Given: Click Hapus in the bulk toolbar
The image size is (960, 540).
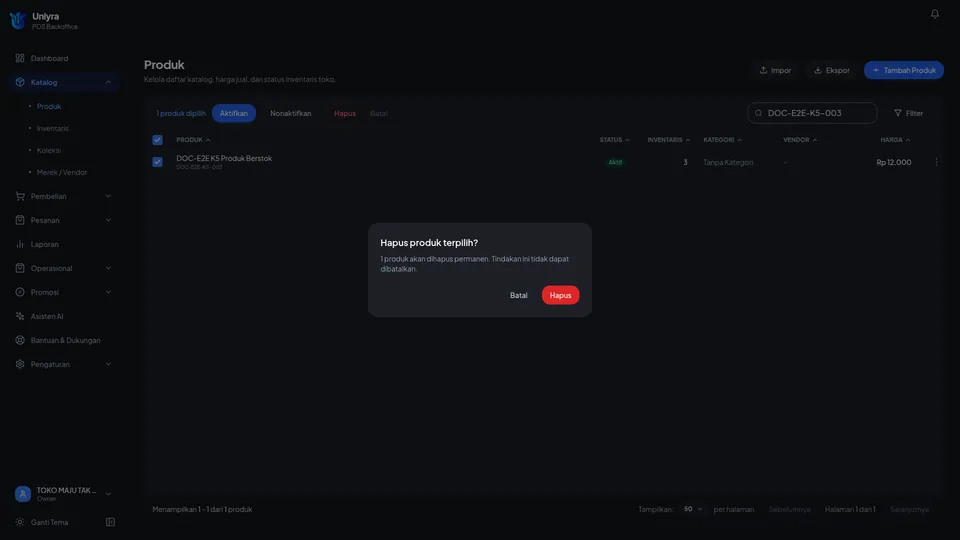Looking at the screenshot, I should pos(345,113).
